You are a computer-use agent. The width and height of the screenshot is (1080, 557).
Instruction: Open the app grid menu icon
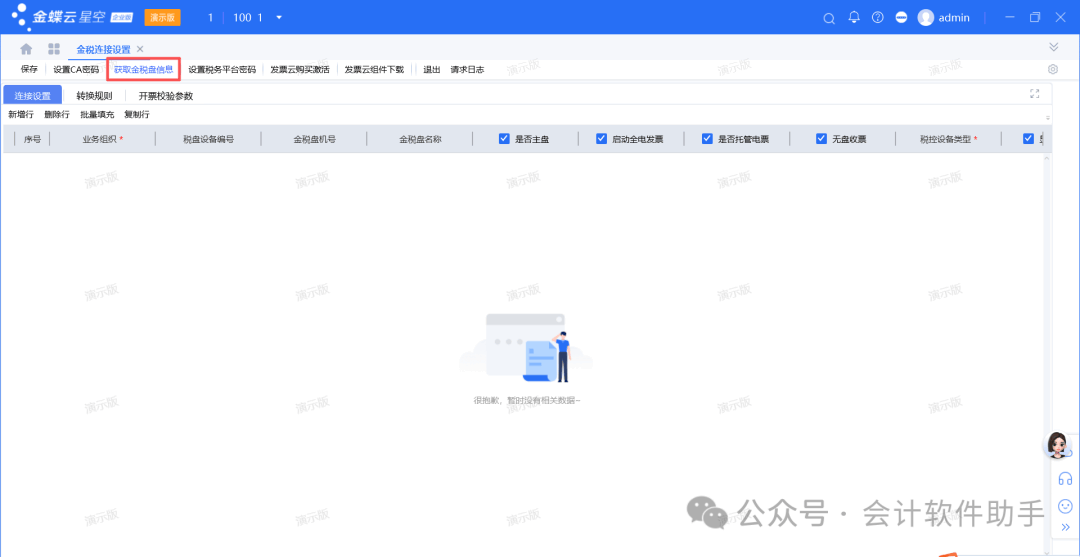click(x=54, y=49)
